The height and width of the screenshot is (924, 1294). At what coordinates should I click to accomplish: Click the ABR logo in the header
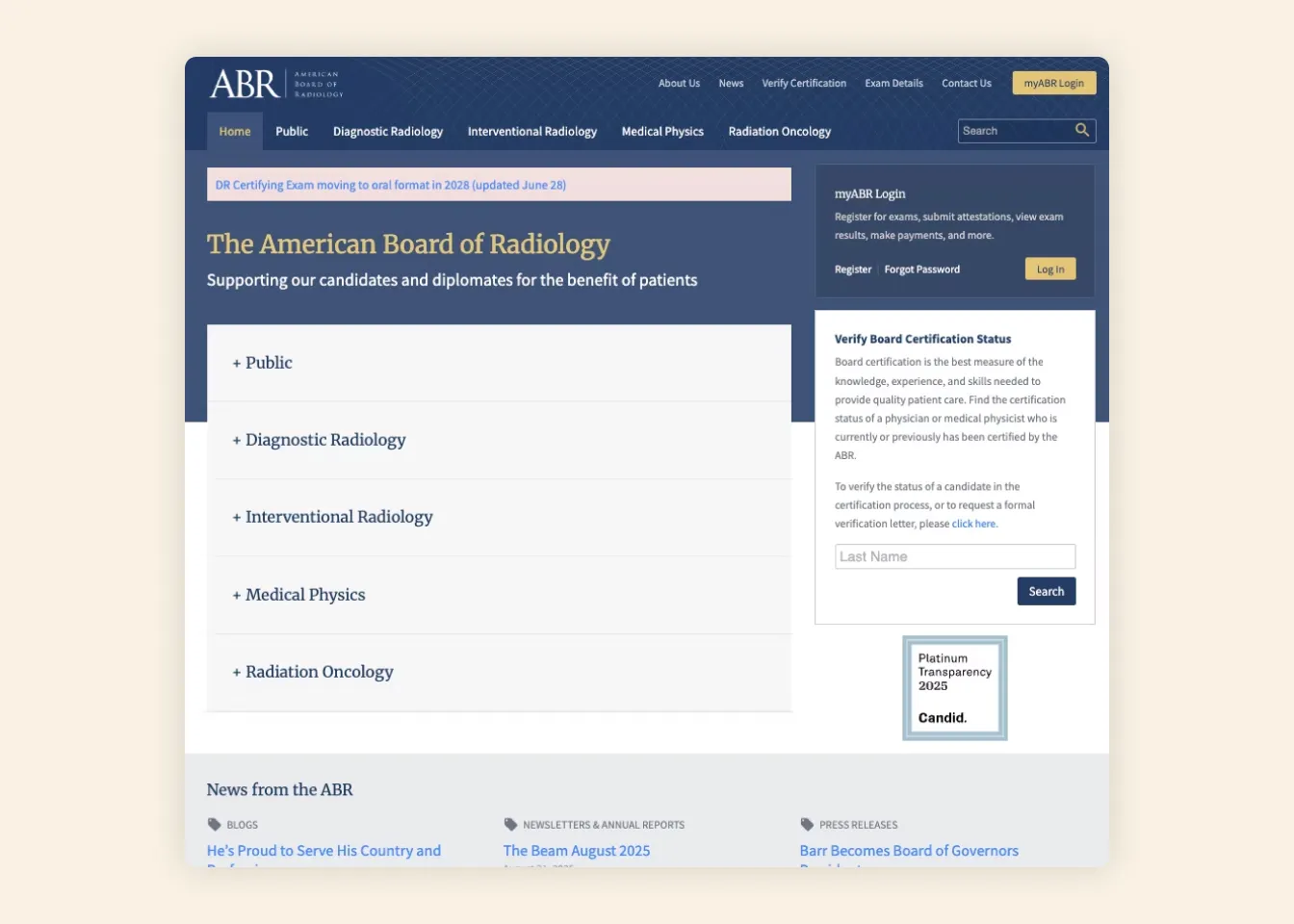click(x=276, y=84)
